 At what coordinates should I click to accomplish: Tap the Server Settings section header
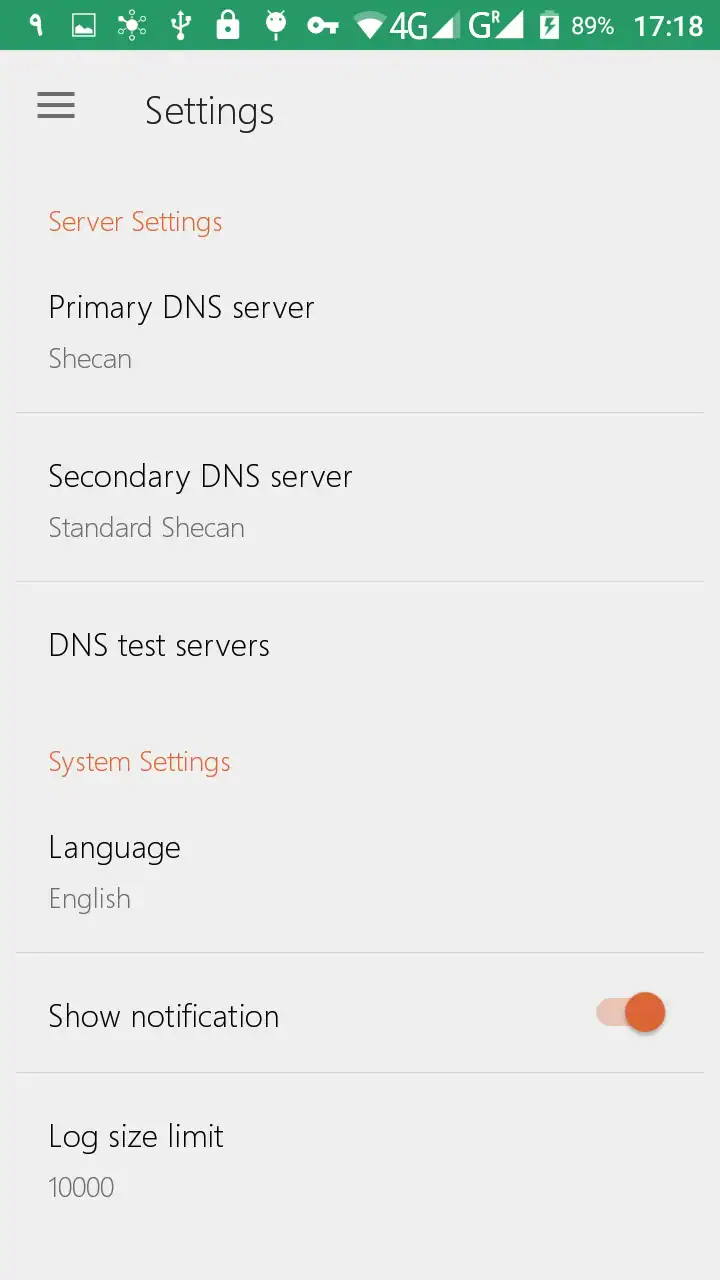[135, 222]
